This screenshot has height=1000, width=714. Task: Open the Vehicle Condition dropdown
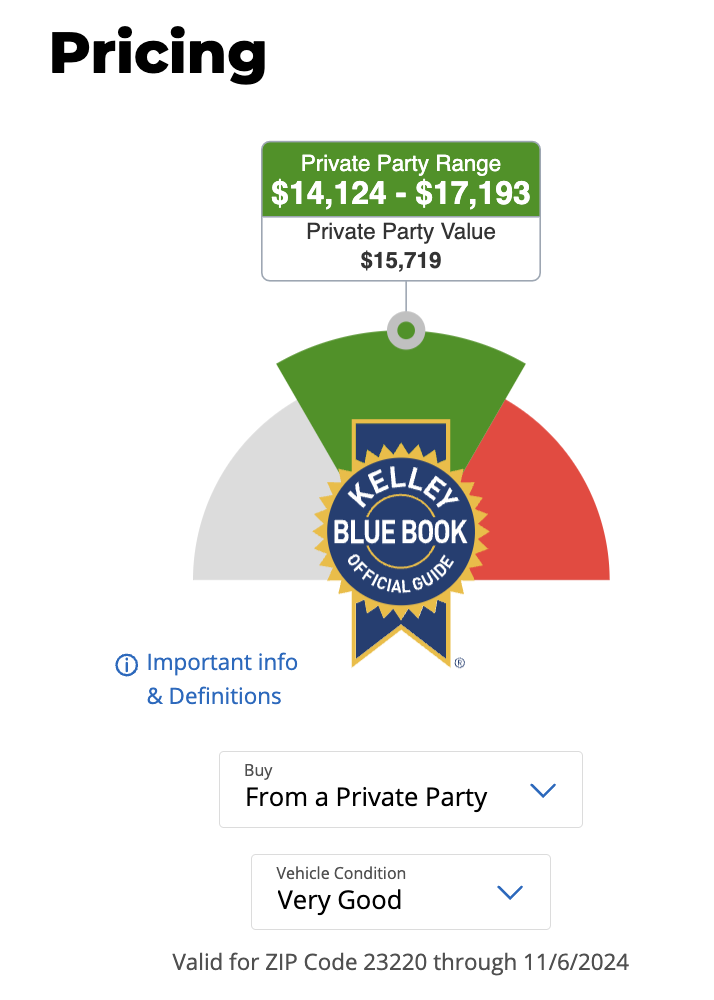[x=401, y=892]
